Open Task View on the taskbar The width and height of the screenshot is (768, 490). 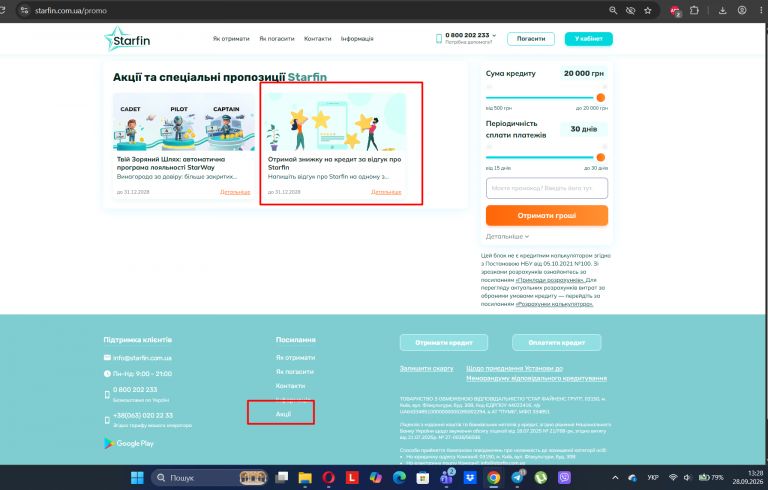(x=282, y=477)
